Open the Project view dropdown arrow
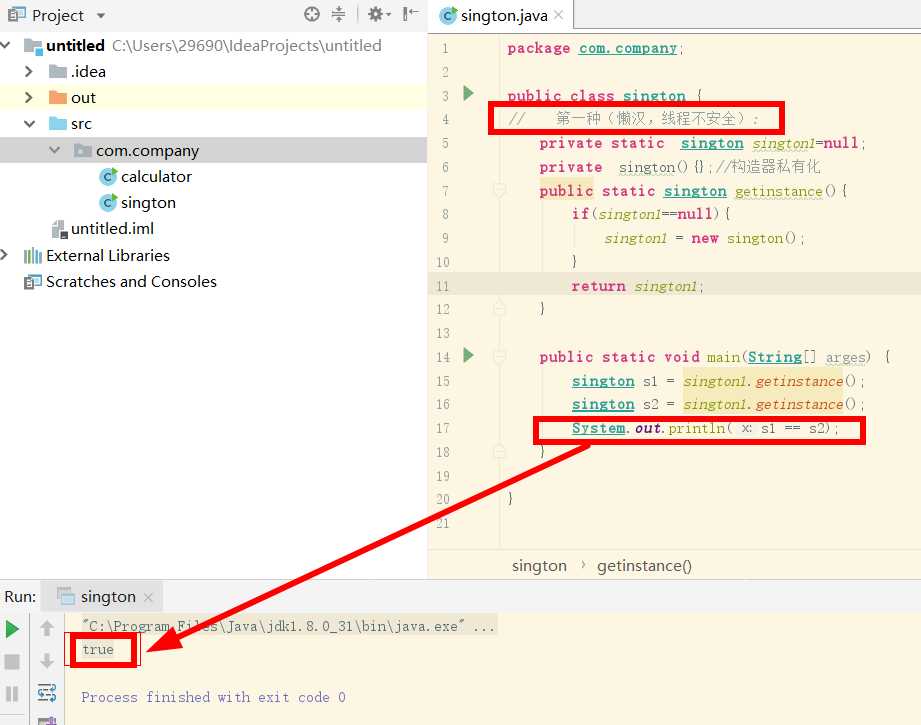Viewport: 921px width, 725px height. 101,16
